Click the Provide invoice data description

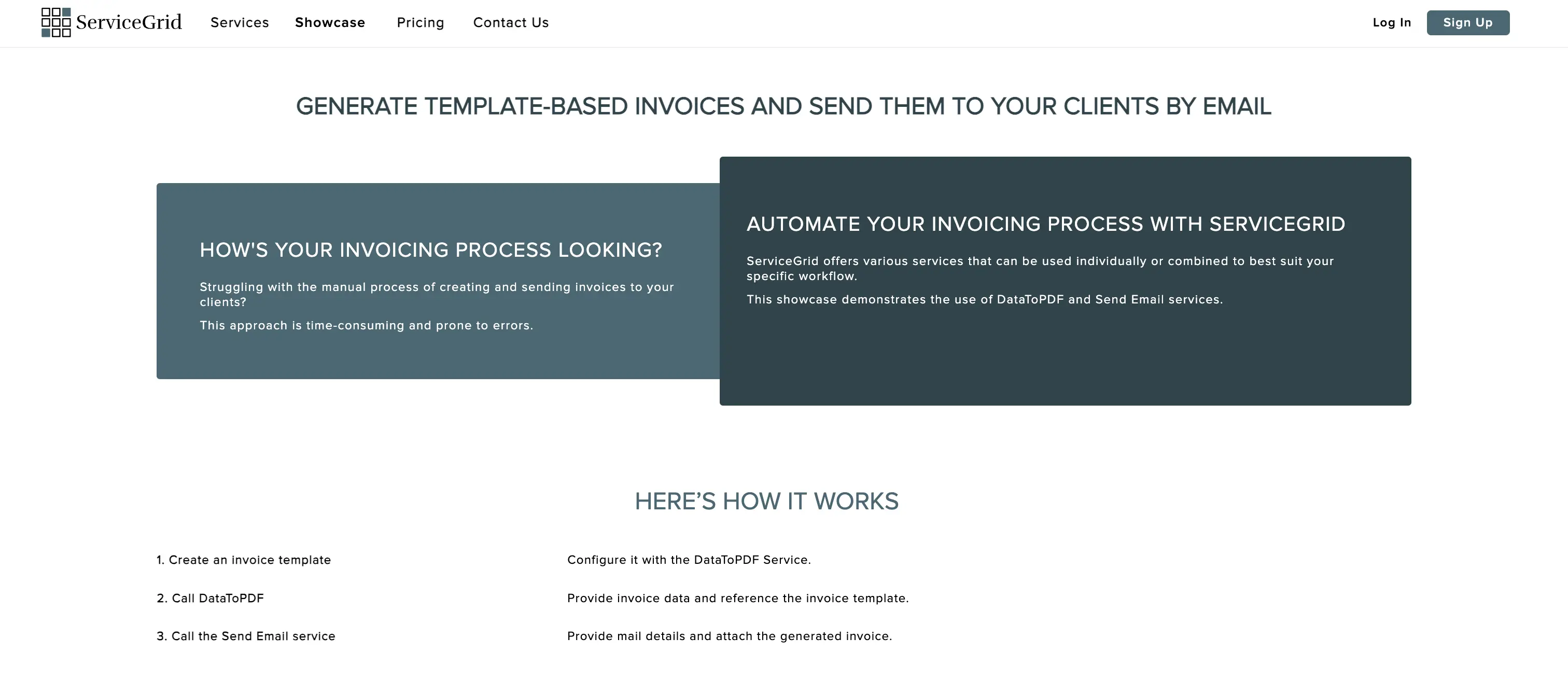tap(737, 599)
